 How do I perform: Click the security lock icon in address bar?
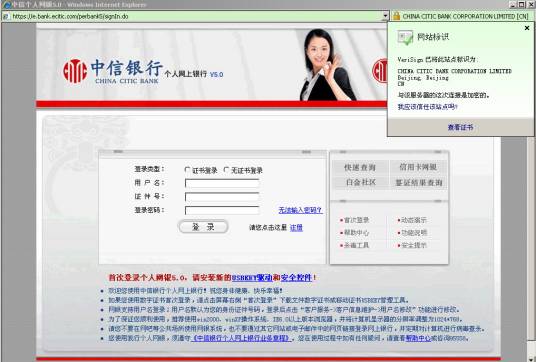point(396,16)
